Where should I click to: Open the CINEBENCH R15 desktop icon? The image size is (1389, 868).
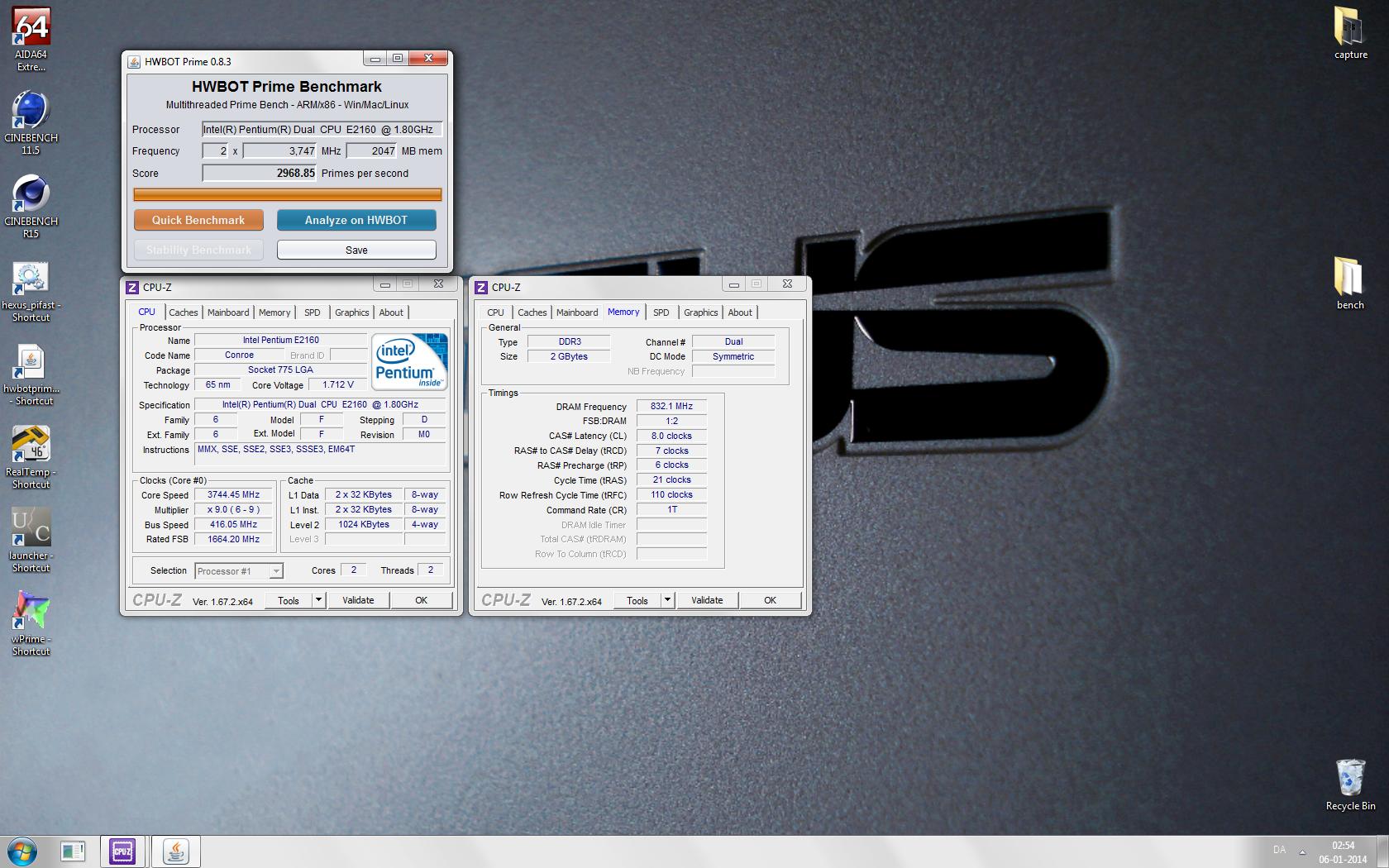[x=31, y=205]
